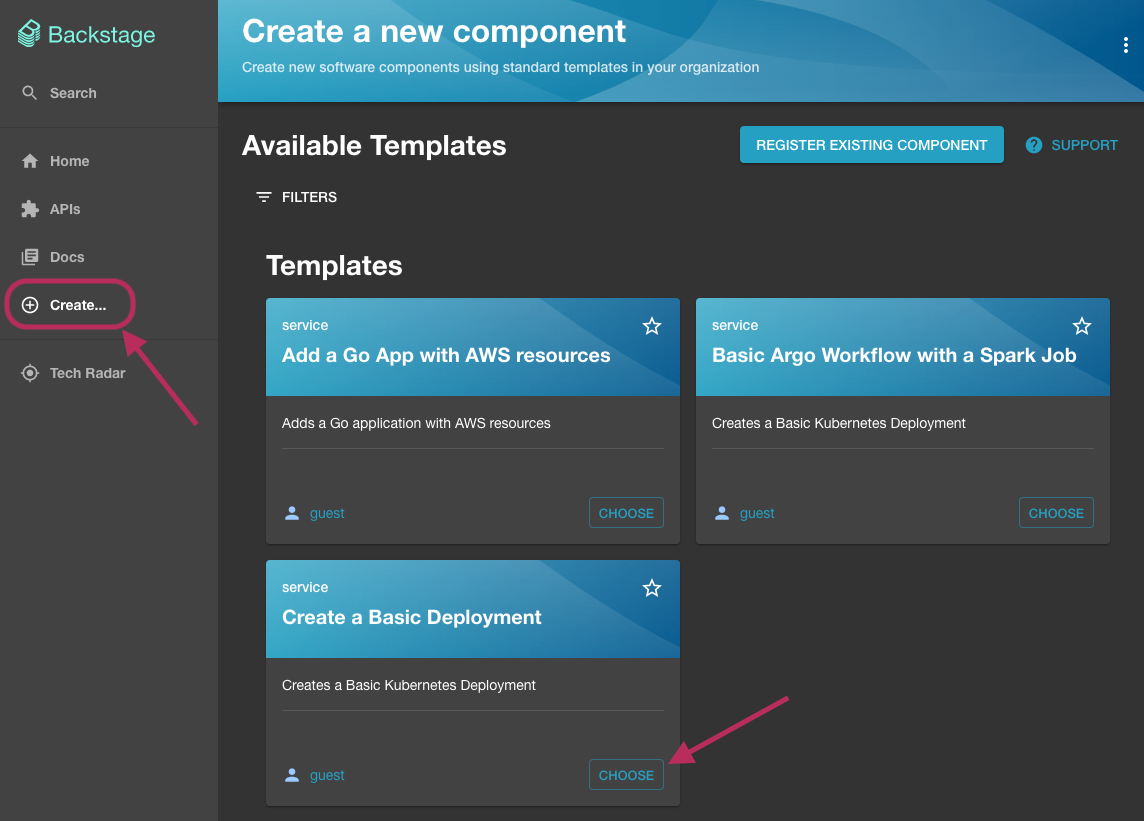Click Register Existing Component button
1144x821 pixels.
click(x=871, y=145)
